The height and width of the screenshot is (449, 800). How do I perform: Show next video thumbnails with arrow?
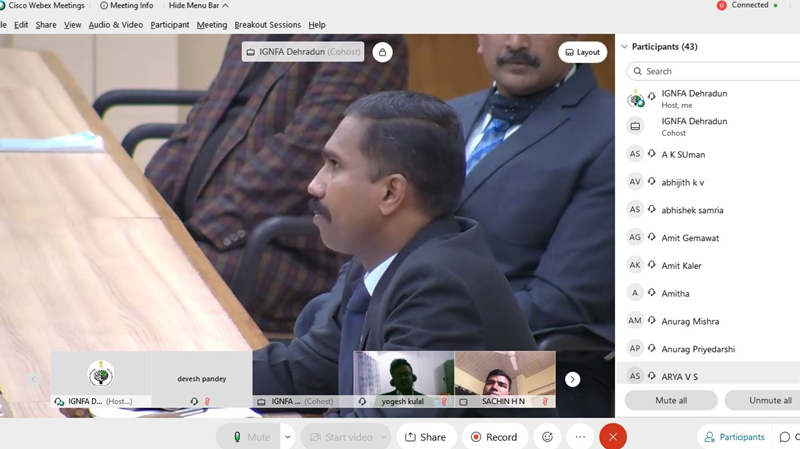[x=572, y=379]
